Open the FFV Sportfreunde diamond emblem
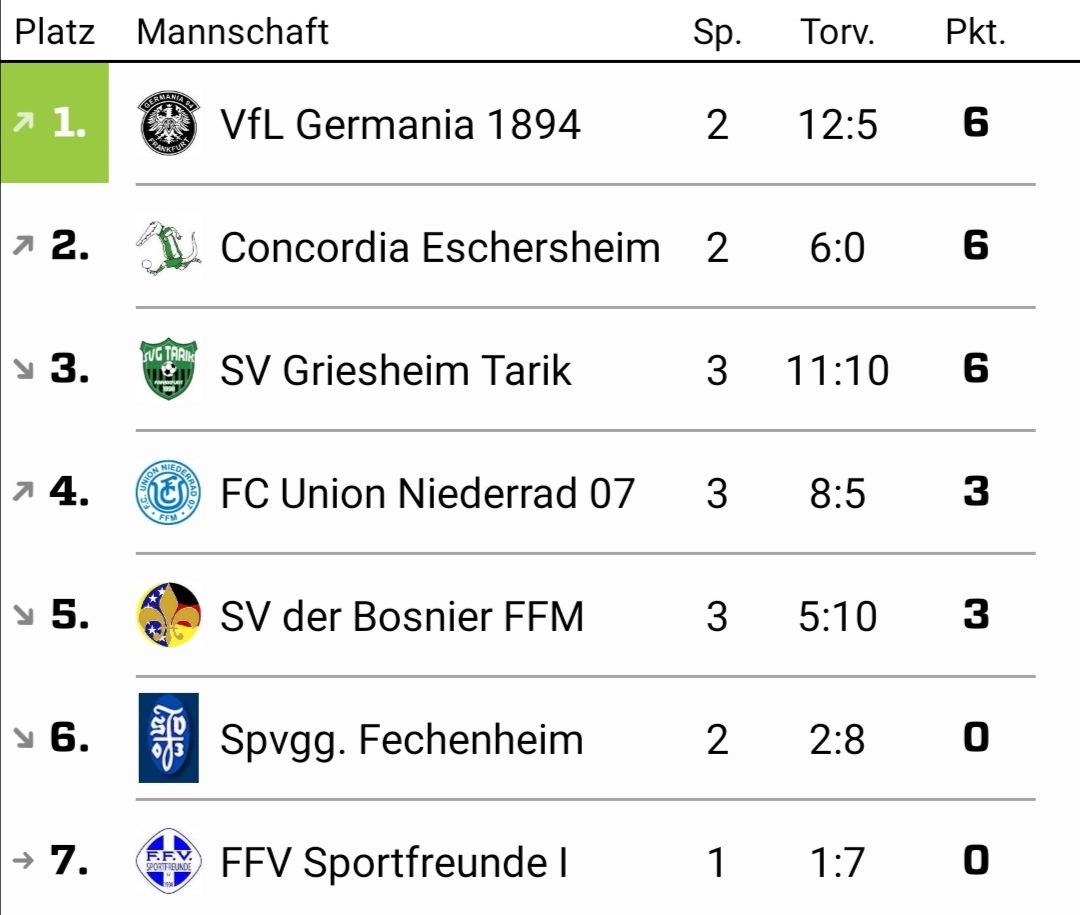 pos(169,861)
